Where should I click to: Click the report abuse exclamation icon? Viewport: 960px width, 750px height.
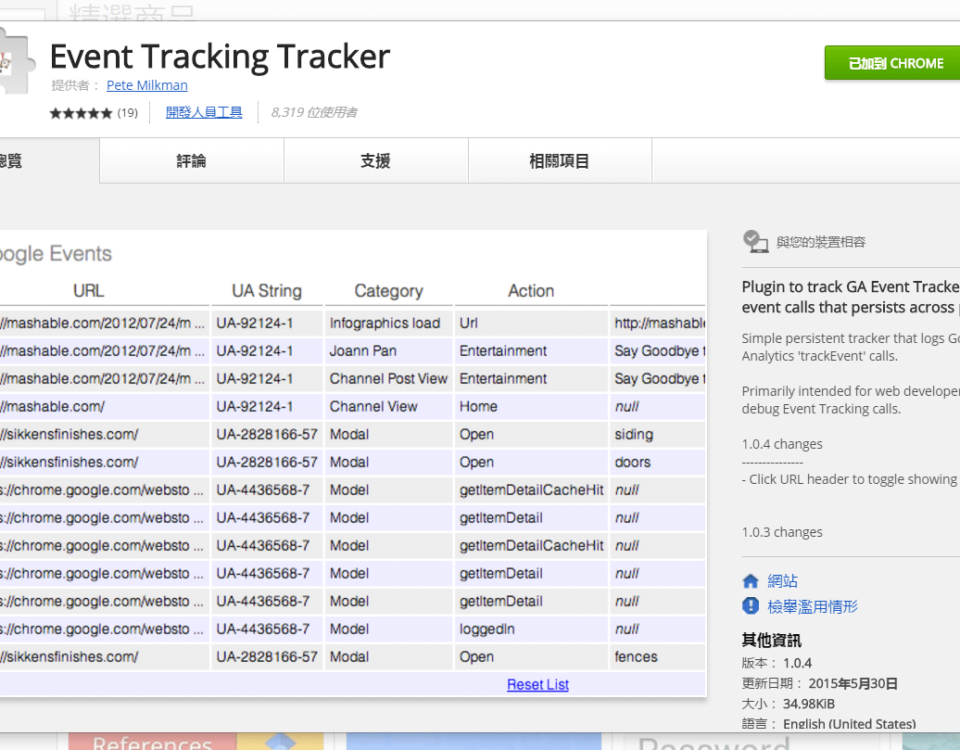(x=751, y=606)
